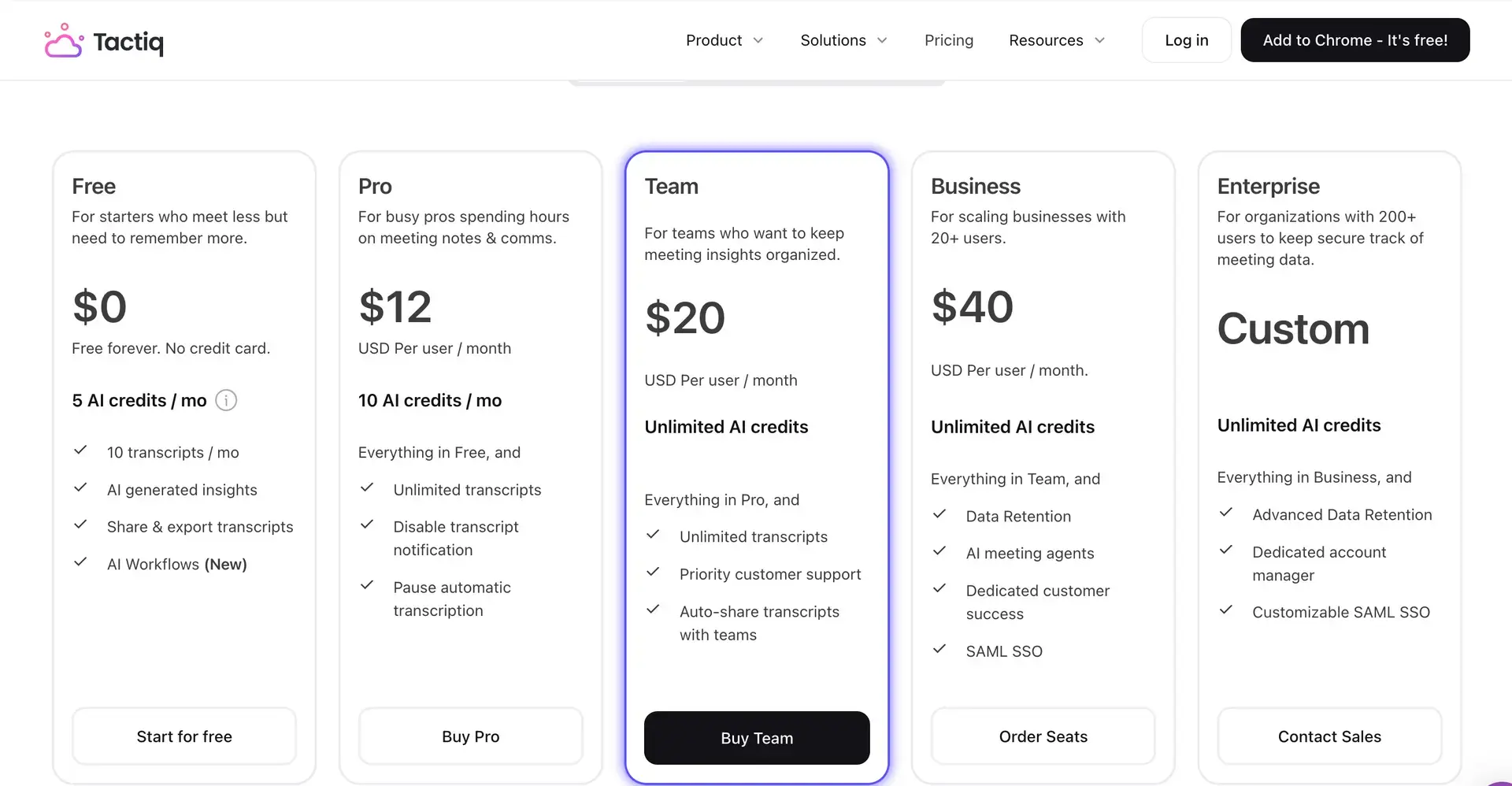Click the checkmark next to Priority customer support
Screen dimensions: 1512x786
[x=654, y=572]
